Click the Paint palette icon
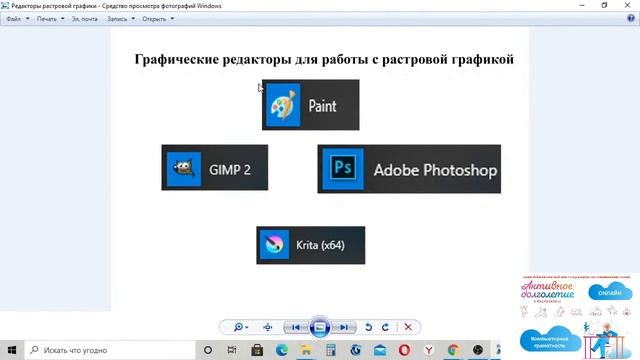Screen dimensions: 640x360 click(x=283, y=105)
